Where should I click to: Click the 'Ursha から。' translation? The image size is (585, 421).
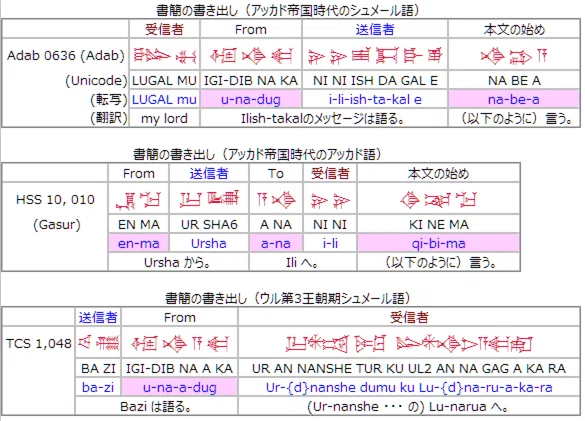tap(177, 263)
